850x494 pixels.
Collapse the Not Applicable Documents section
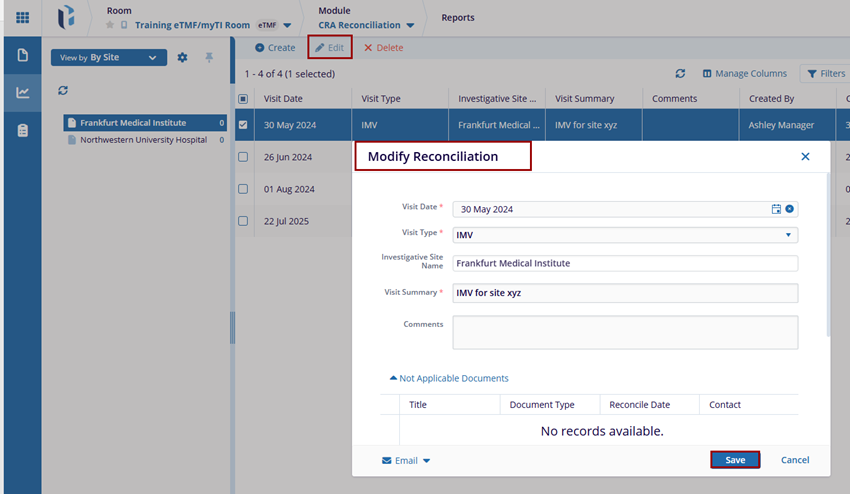click(x=449, y=378)
